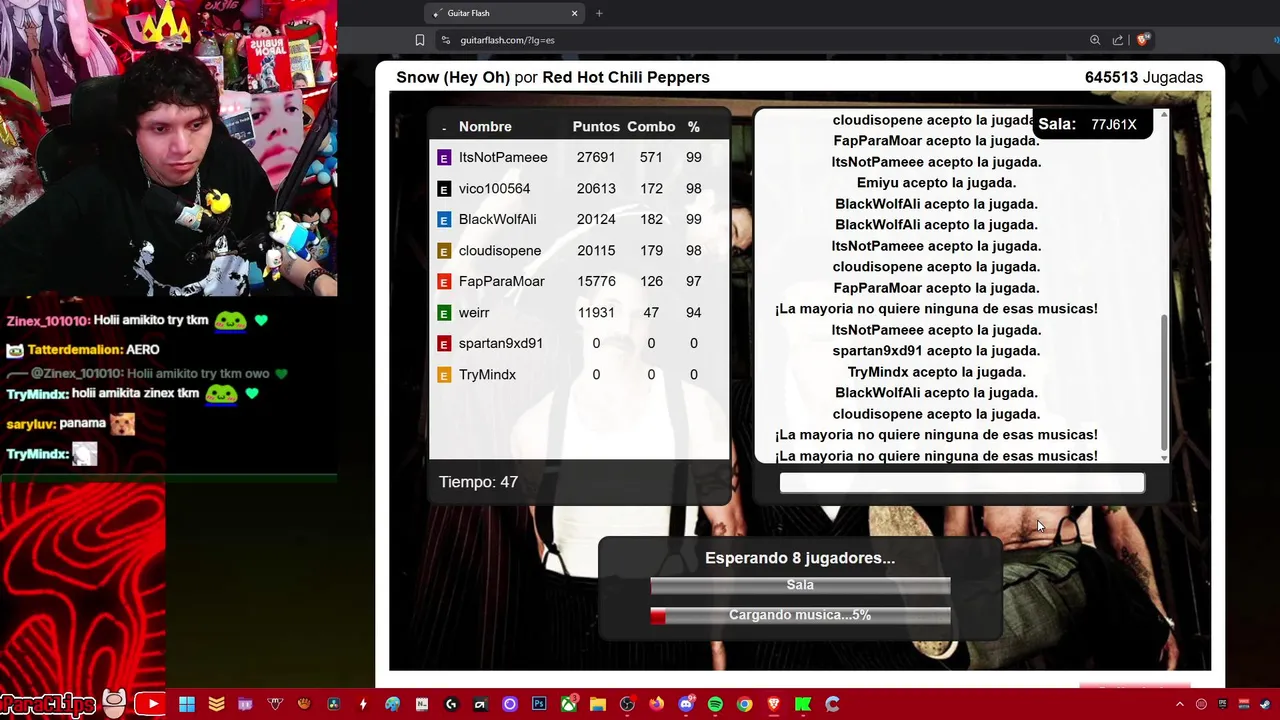Viewport: 1280px width, 720px height.
Task: Click the guitarflash.com address bar URL
Action: click(507, 40)
